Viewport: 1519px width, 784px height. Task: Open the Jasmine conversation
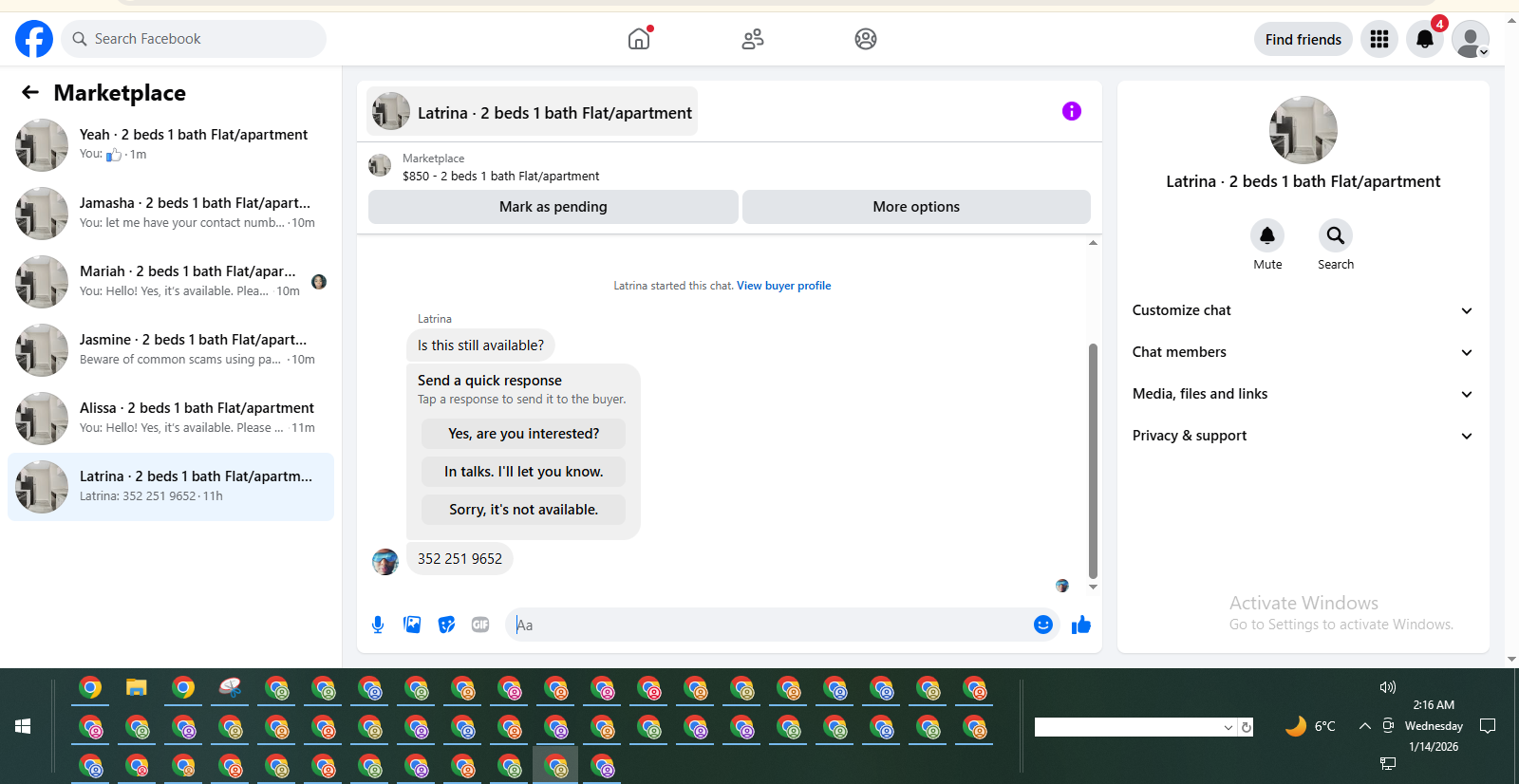click(x=171, y=350)
